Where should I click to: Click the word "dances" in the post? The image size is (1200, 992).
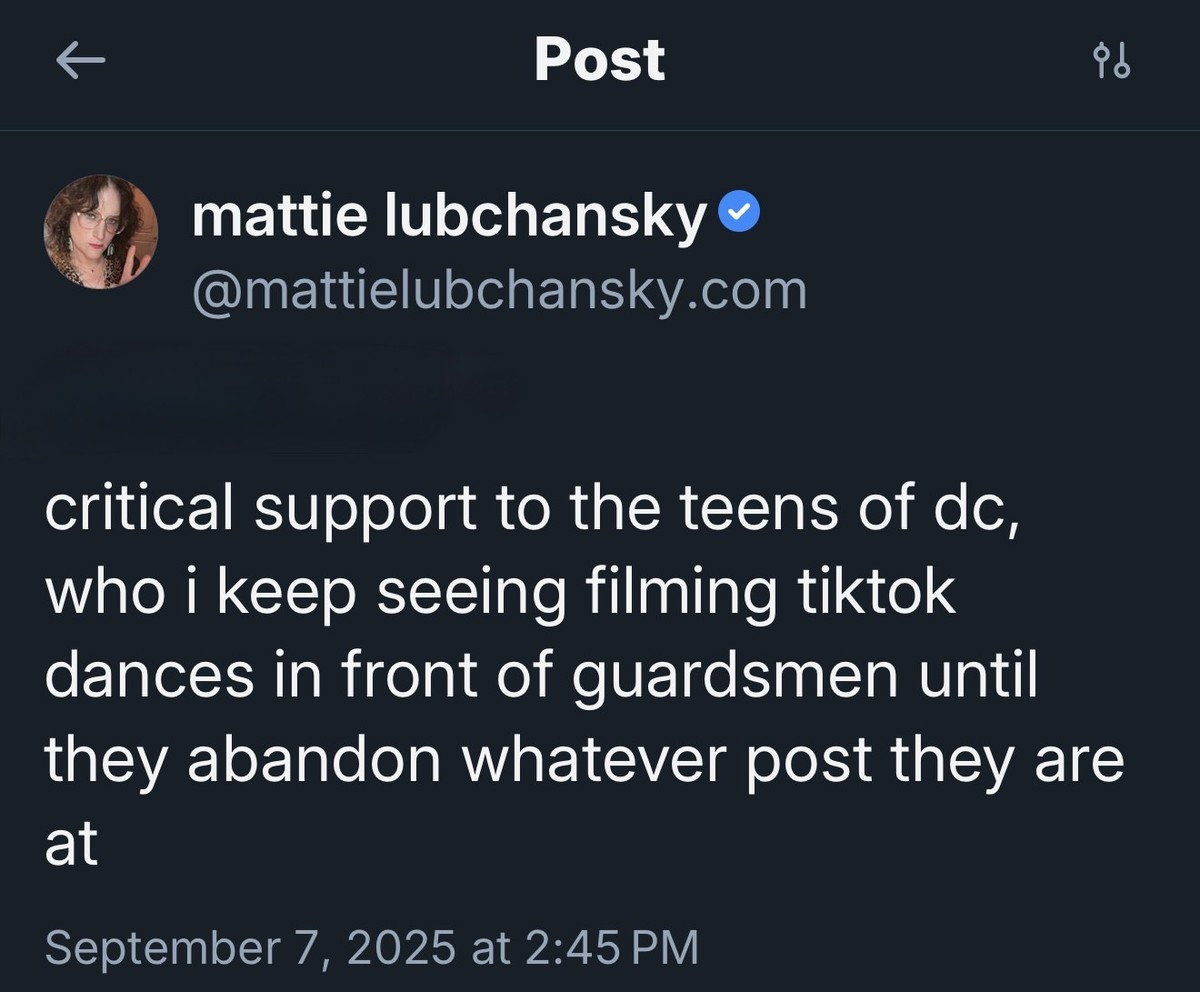point(149,676)
